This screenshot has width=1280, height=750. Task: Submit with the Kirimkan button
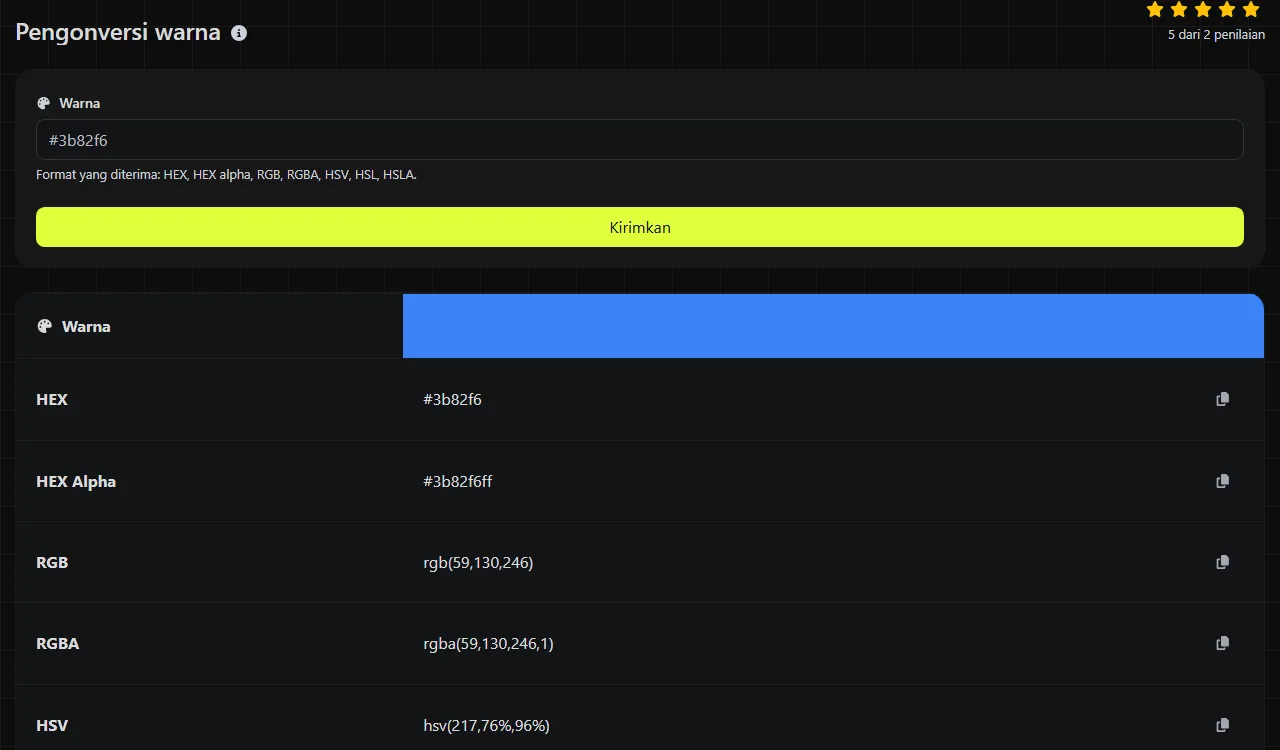(x=640, y=227)
